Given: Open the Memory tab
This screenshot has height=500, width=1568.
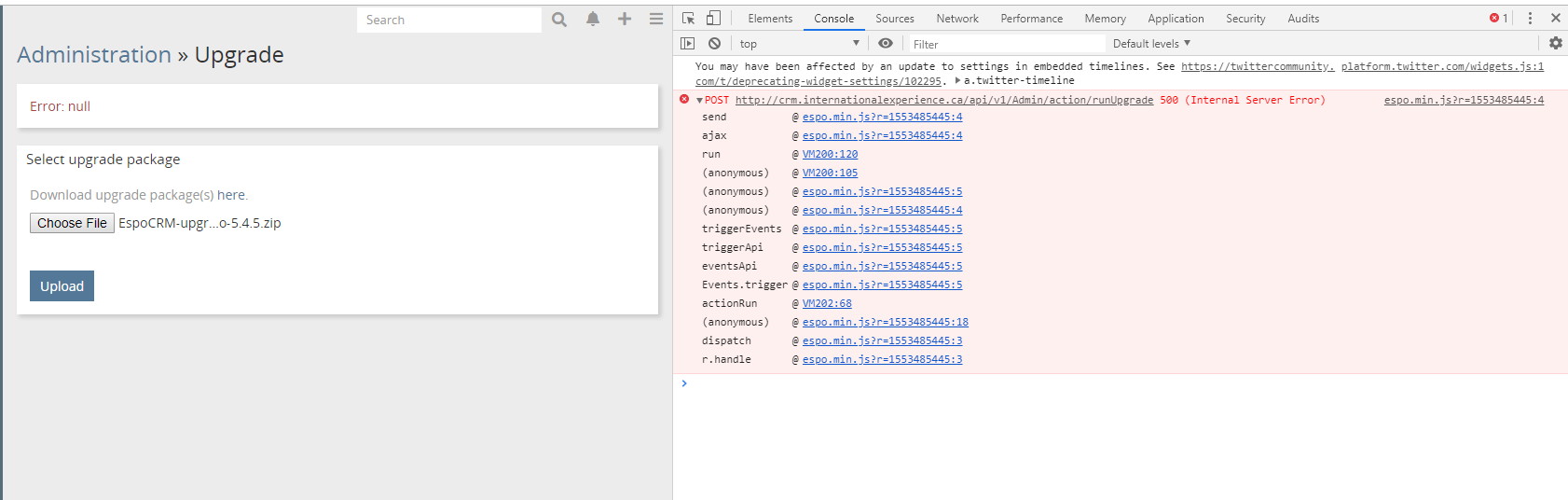Looking at the screenshot, I should point(1106,19).
